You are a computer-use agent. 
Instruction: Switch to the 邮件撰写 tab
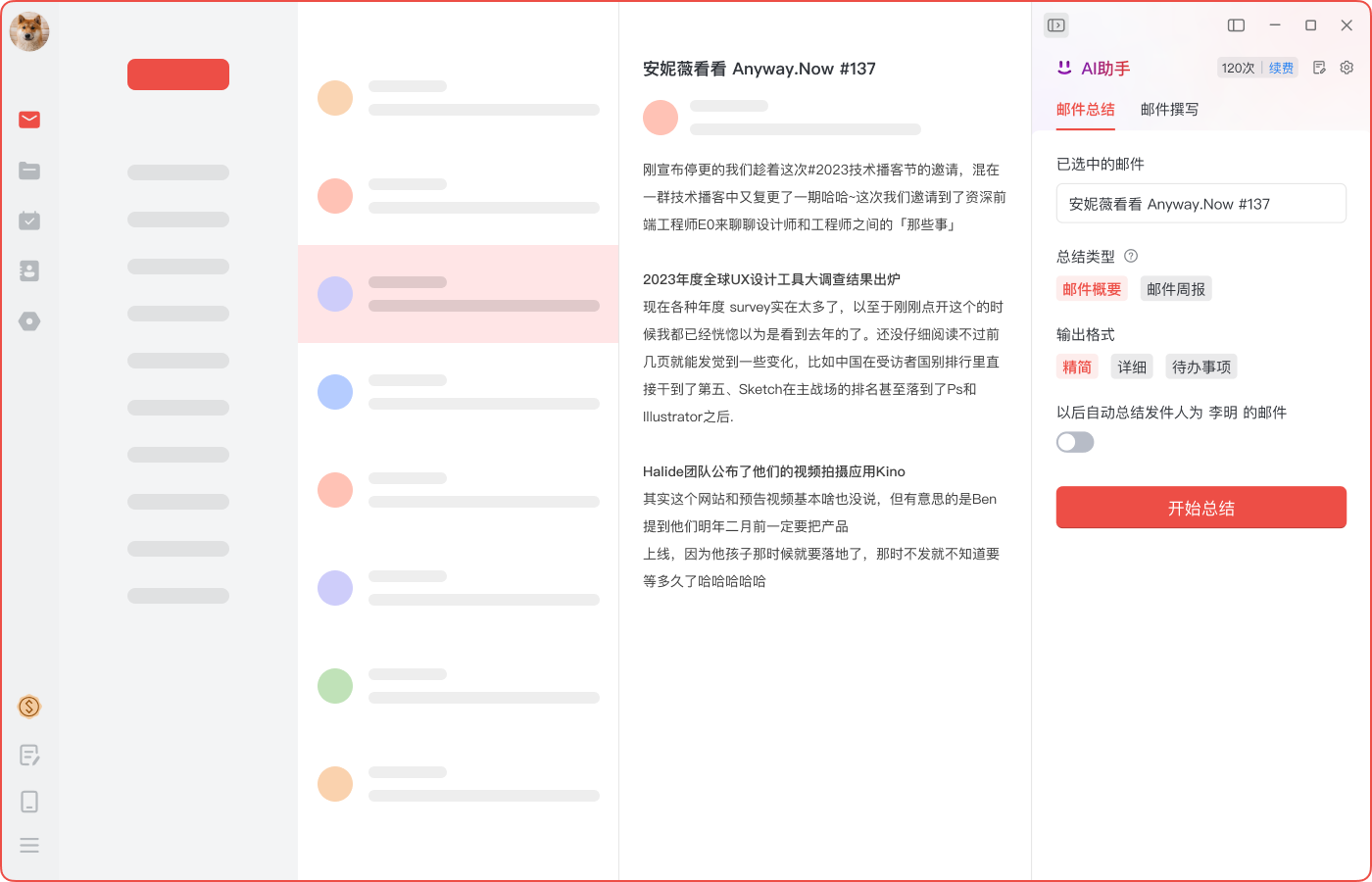(1168, 110)
